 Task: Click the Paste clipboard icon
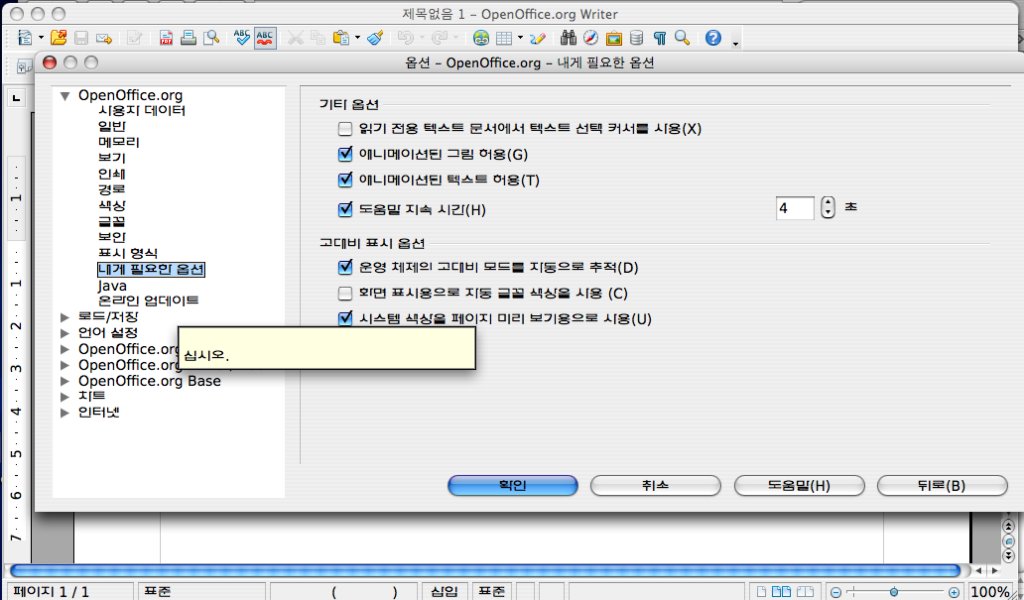340,38
